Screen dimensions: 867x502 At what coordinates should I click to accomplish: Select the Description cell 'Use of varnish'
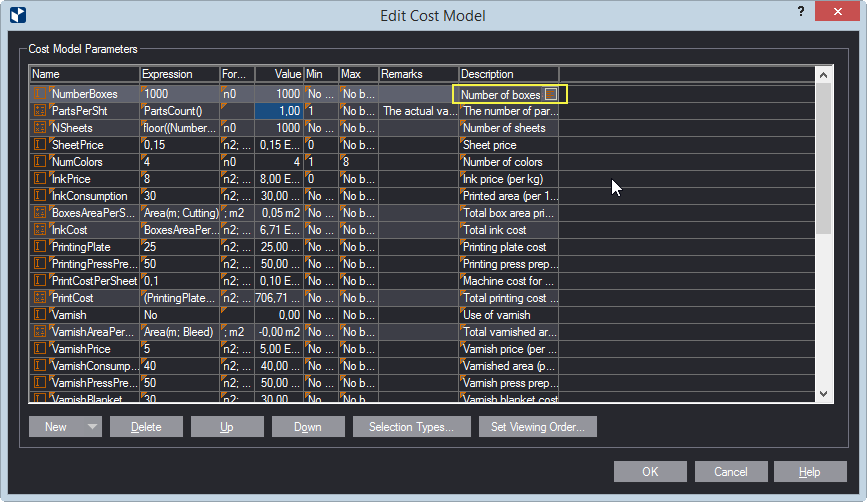[x=509, y=315]
